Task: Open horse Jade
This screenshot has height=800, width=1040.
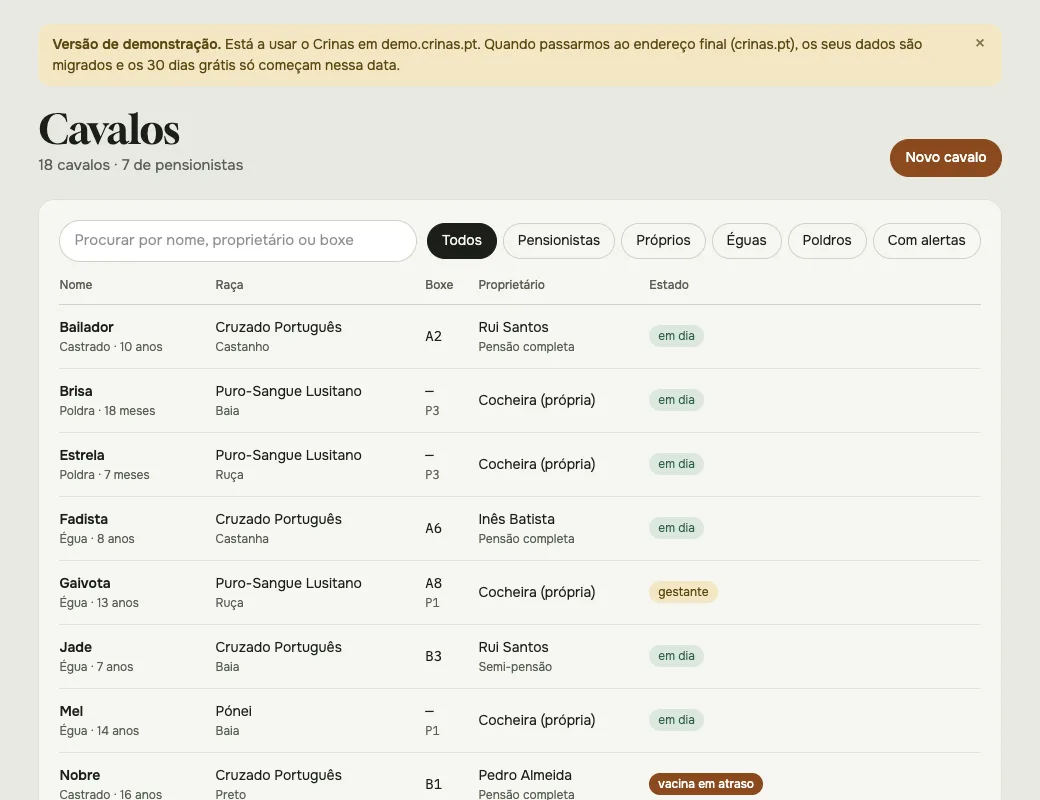Action: pos(76,647)
